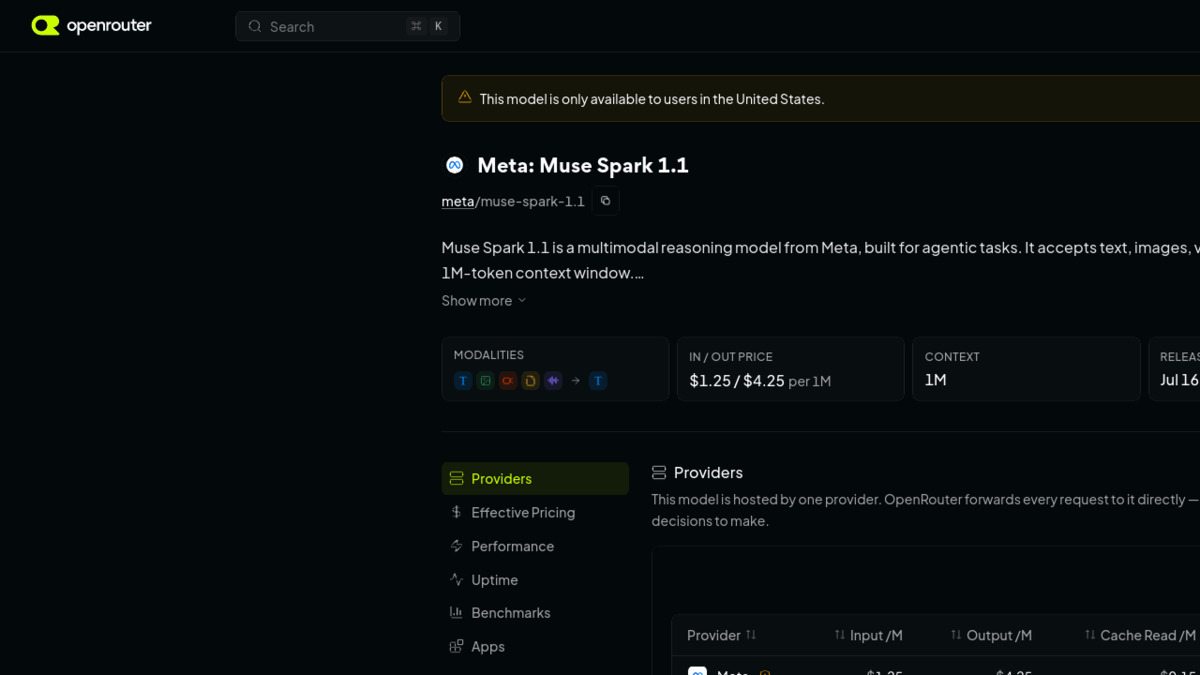
Task: Switch to the Uptime section
Action: point(535,580)
